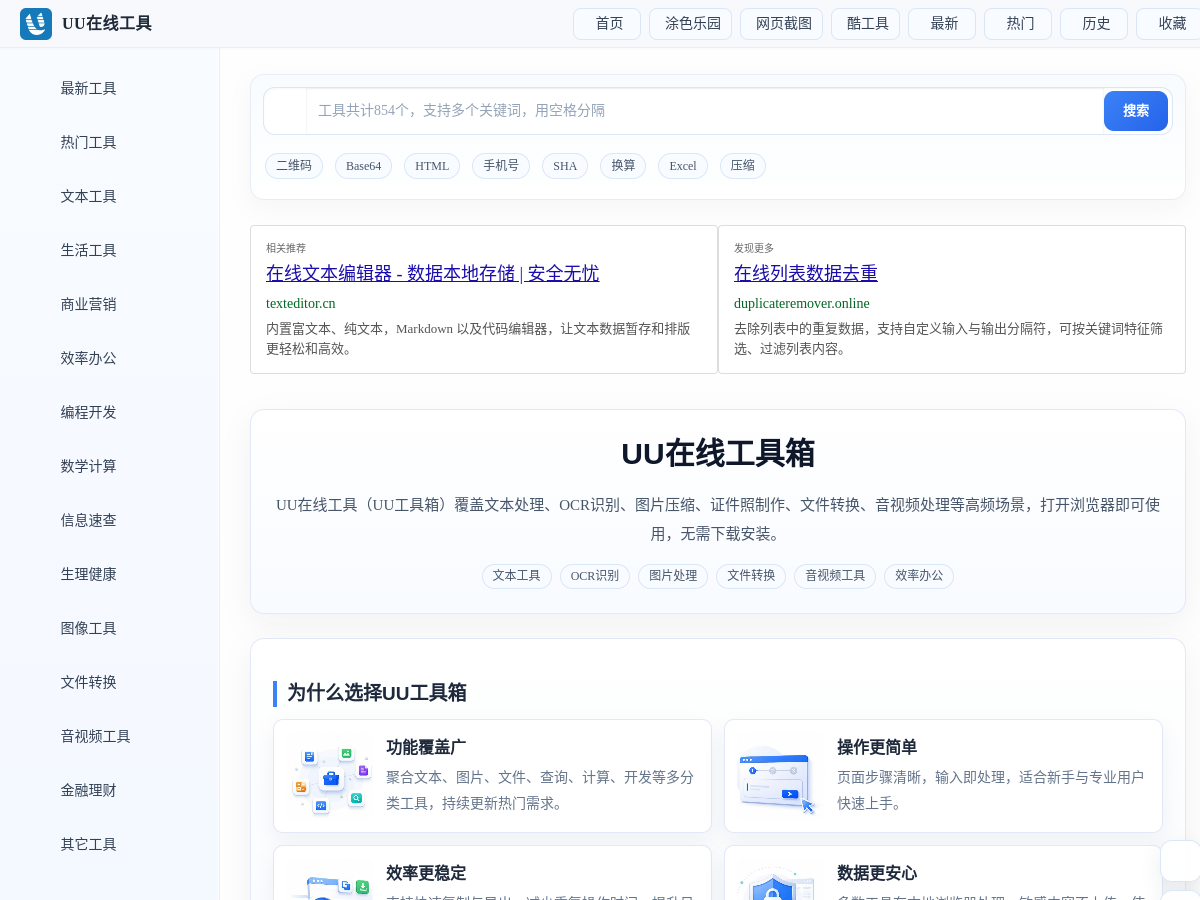Click the blue 搜索 button
1200x900 pixels.
(x=1136, y=111)
